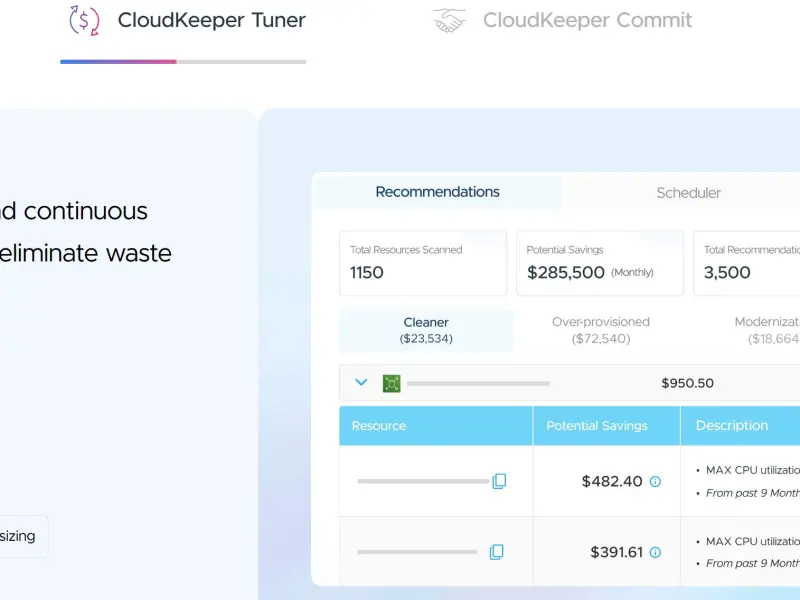Click the Total Recommendations 3,500 card
This screenshot has height=600, width=800.
[746, 263]
